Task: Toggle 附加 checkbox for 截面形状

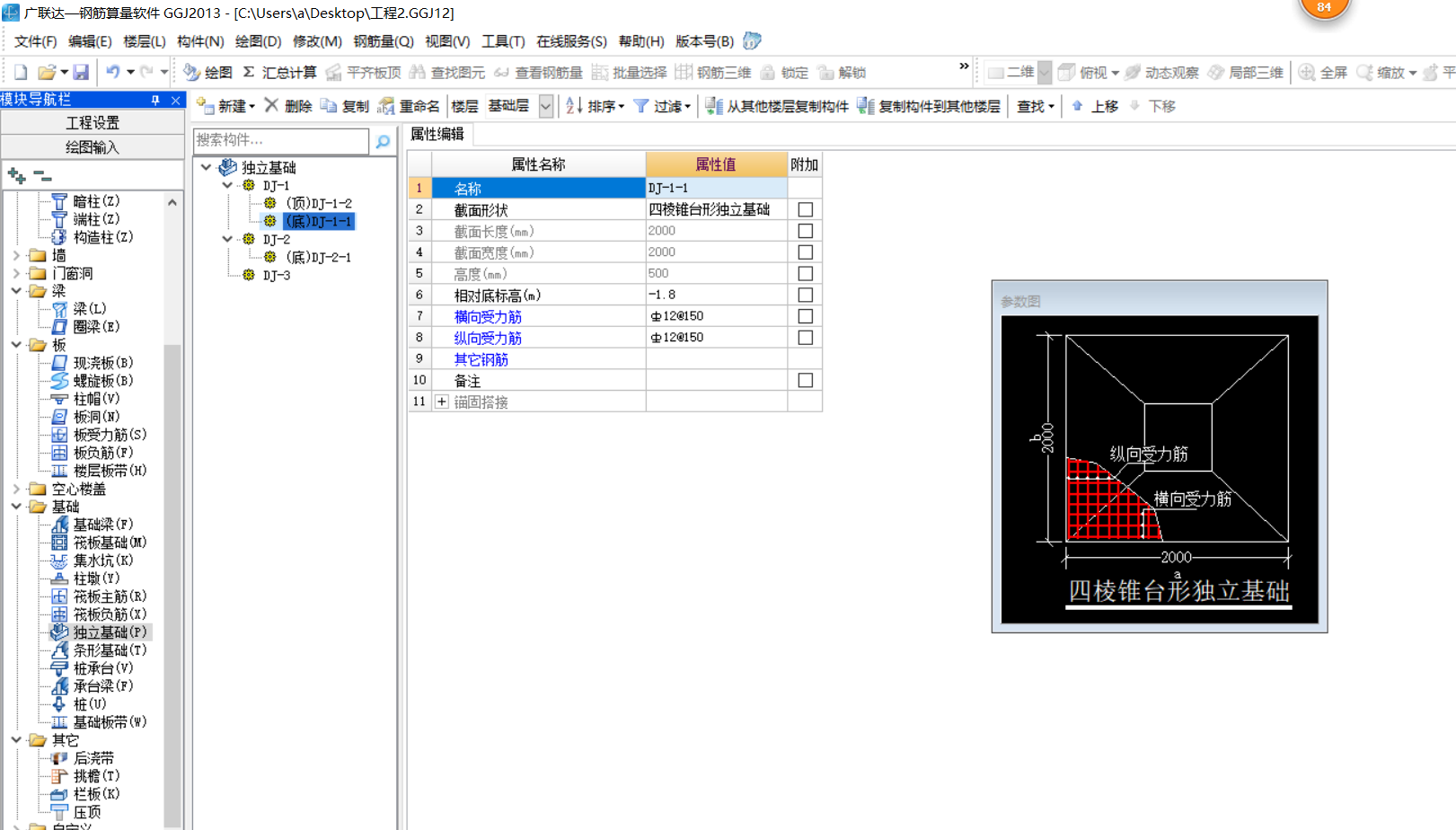Action: (x=806, y=209)
